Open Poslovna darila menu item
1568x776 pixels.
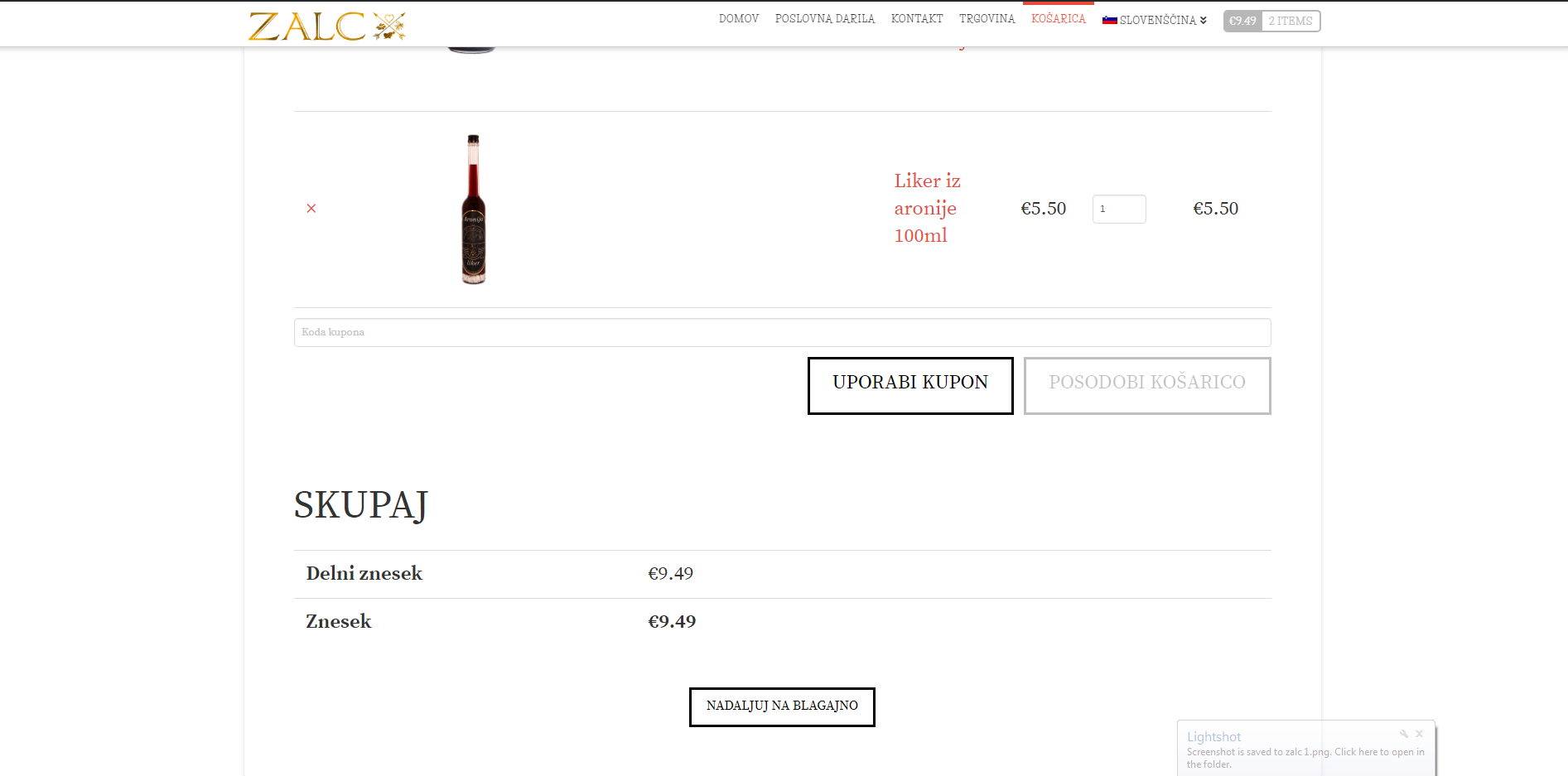click(824, 19)
